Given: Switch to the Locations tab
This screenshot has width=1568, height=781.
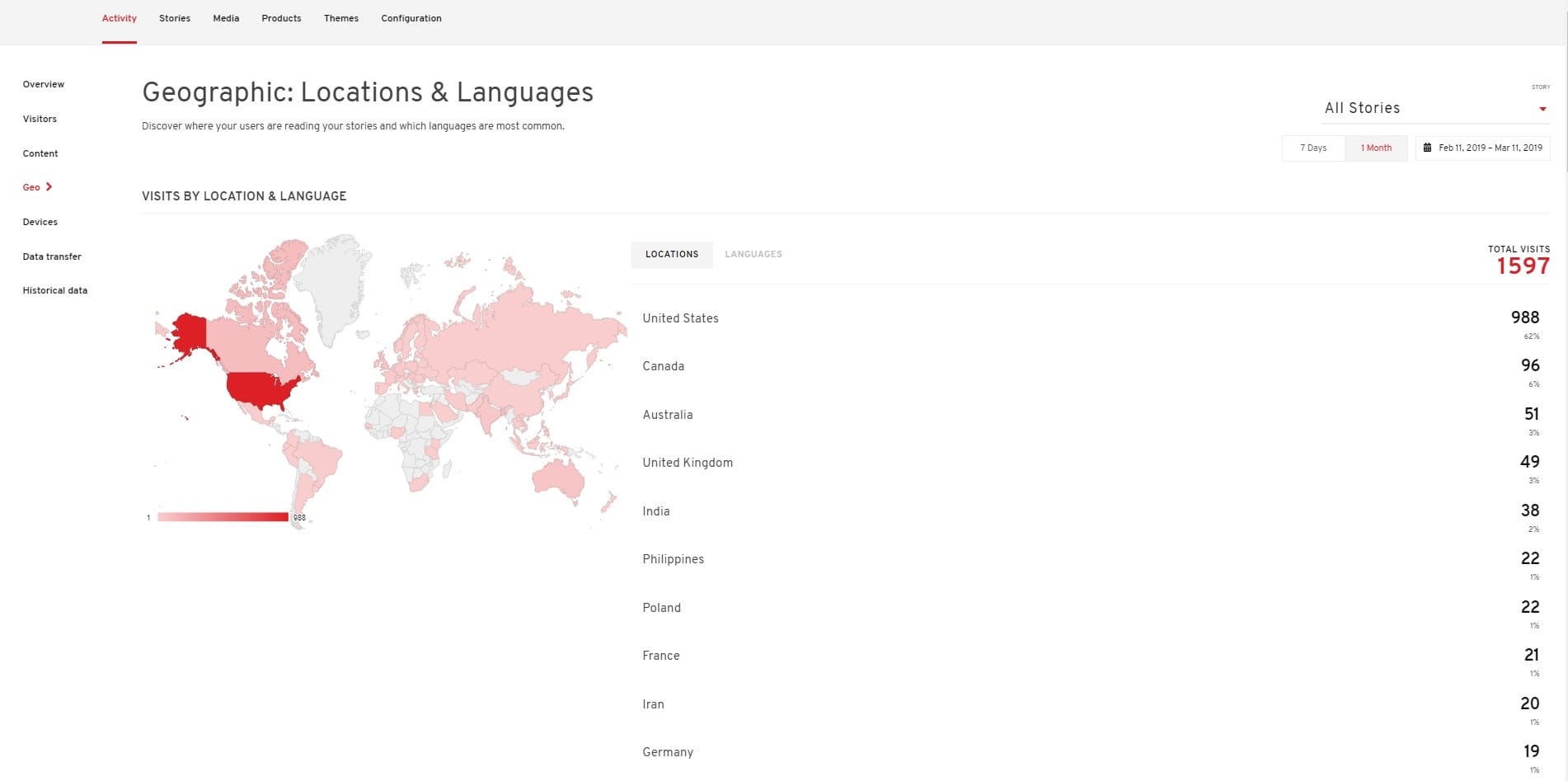Looking at the screenshot, I should tap(672, 254).
